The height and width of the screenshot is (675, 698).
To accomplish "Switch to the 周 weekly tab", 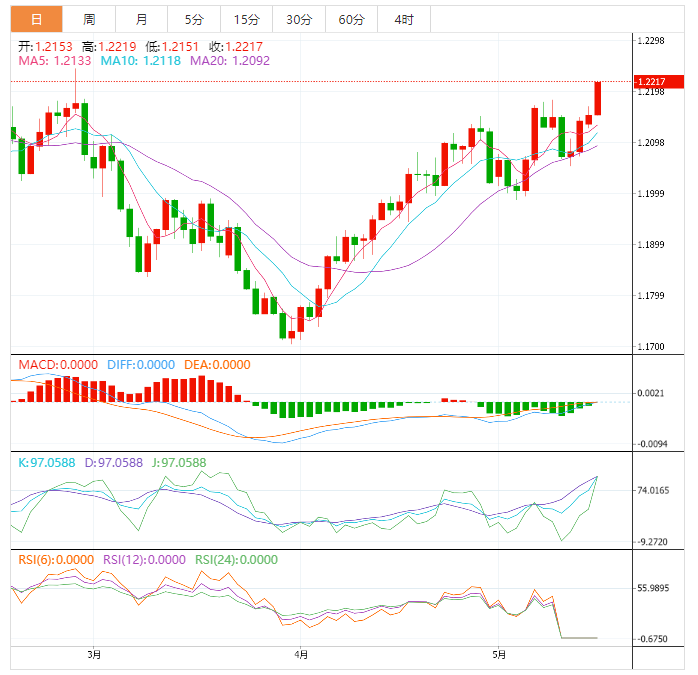I will pyautogui.click(x=89, y=19).
